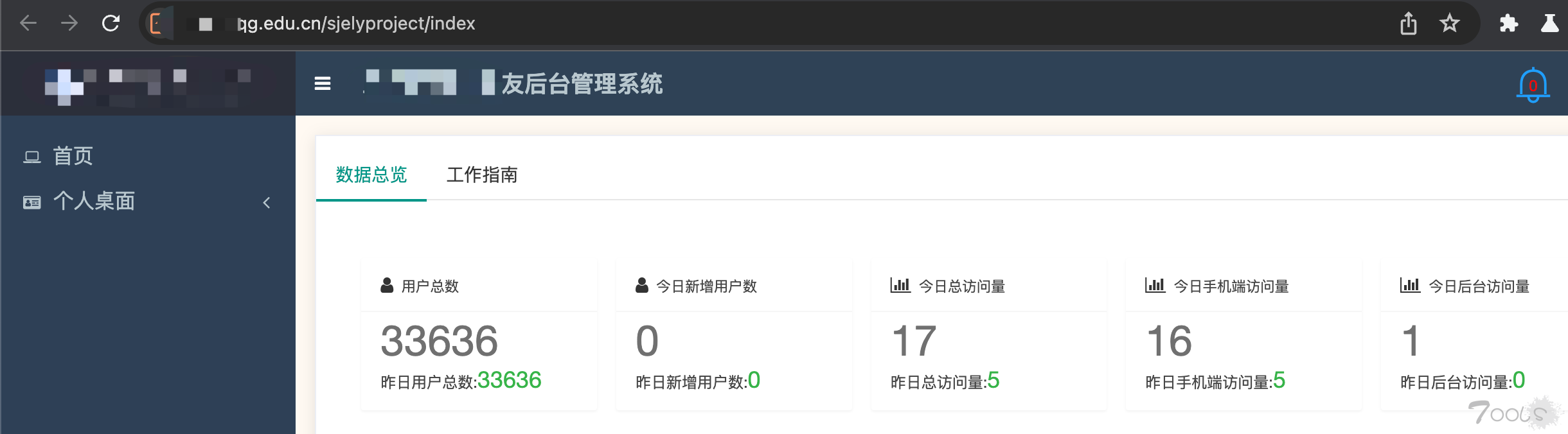Click the 用户总数 card title
The height and width of the screenshot is (434, 1568).
pos(430,286)
